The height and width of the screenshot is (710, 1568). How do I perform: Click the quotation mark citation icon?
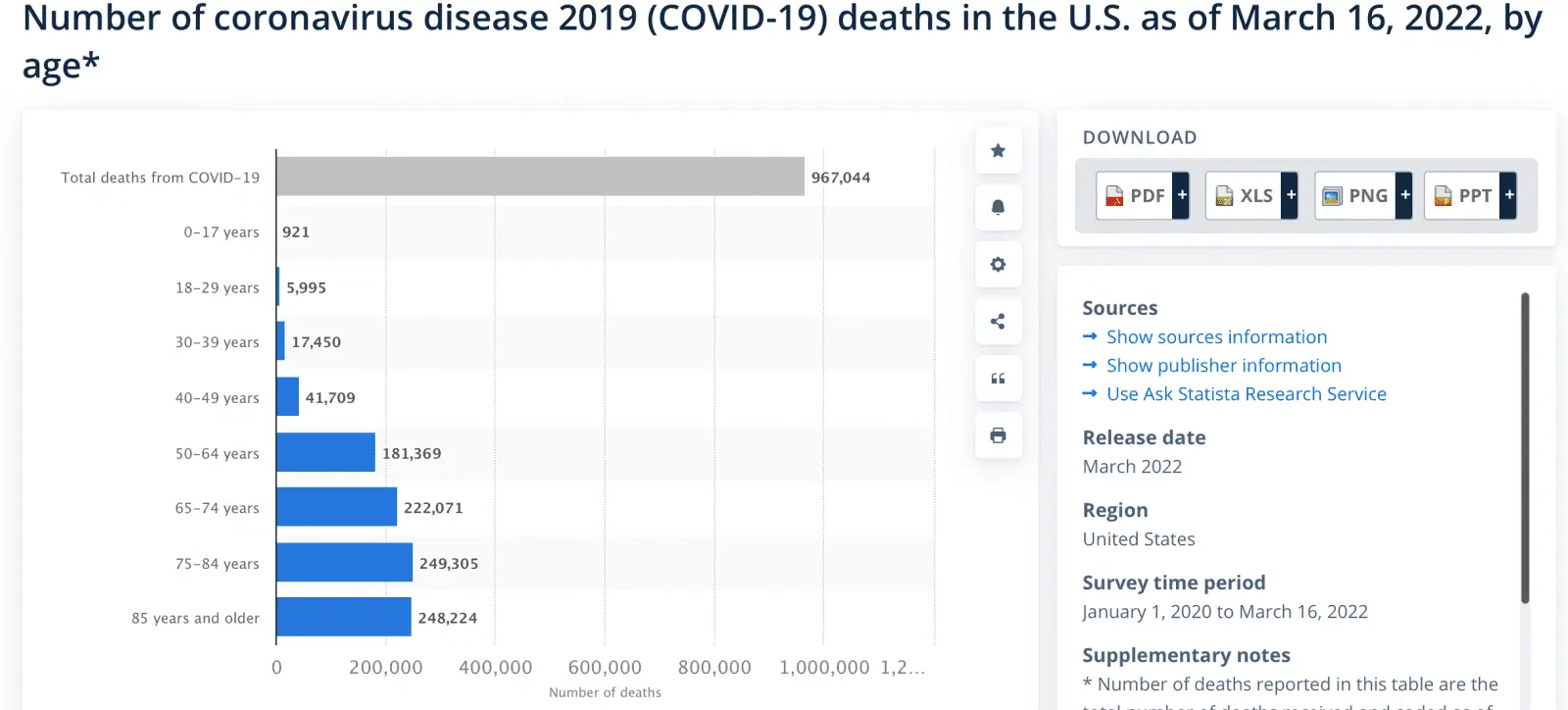pos(998,379)
